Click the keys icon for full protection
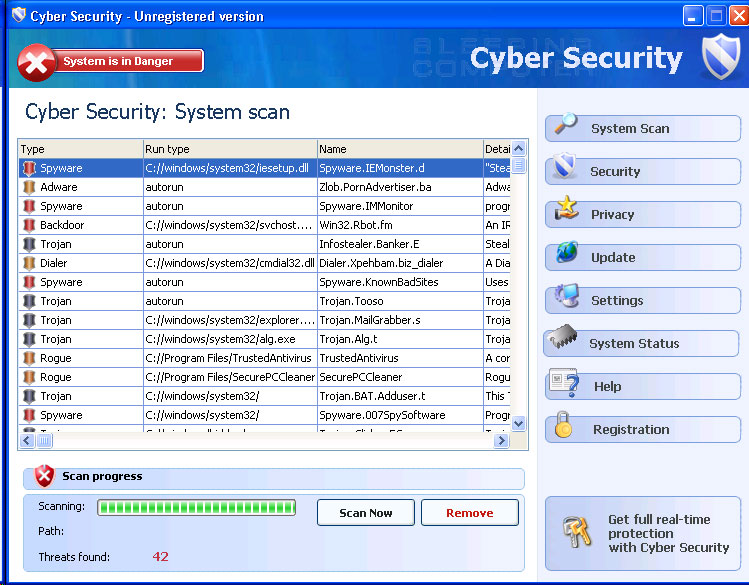The image size is (749, 585). pos(577,532)
